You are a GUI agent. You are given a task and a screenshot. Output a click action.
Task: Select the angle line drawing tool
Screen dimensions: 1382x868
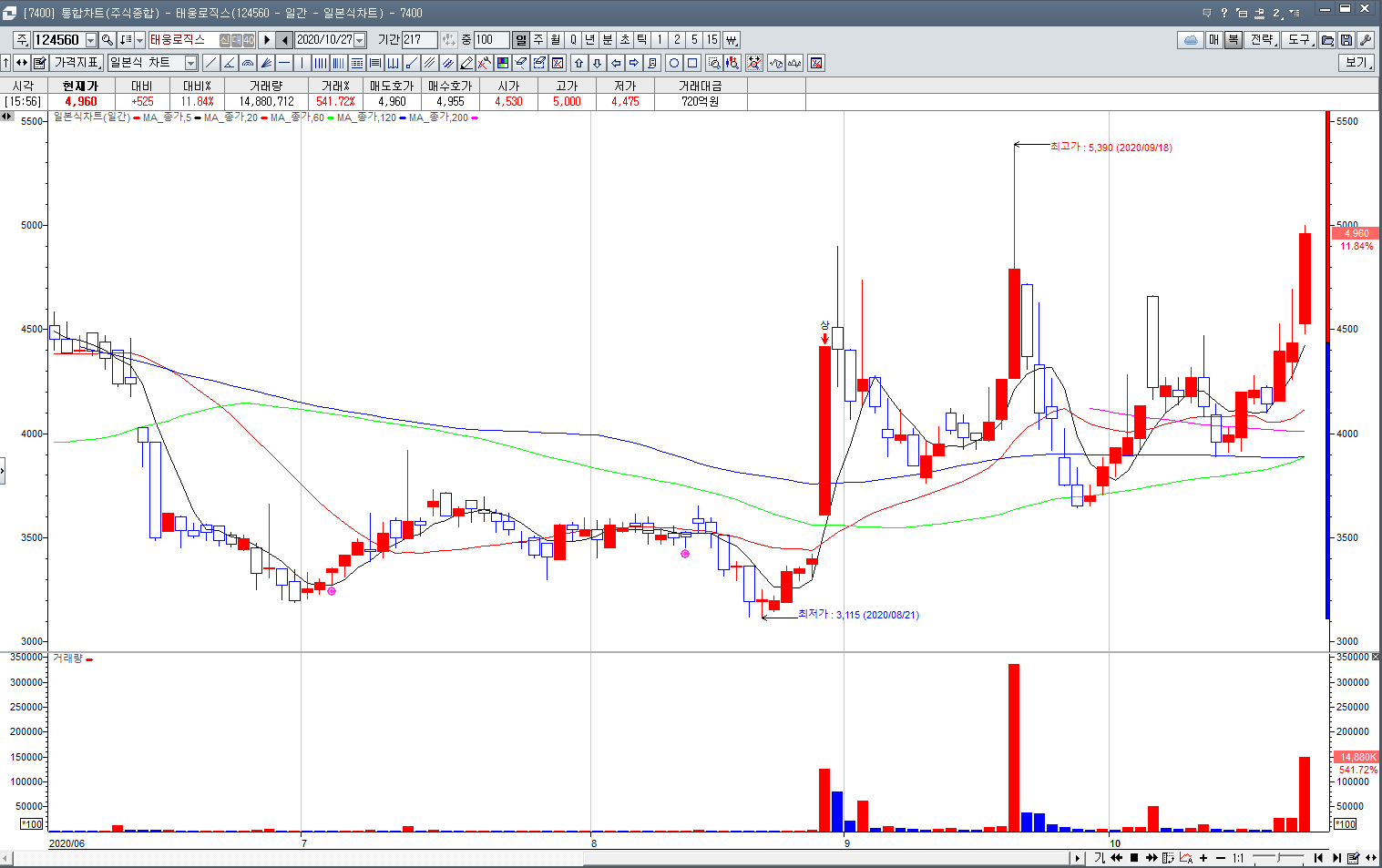coord(229,63)
